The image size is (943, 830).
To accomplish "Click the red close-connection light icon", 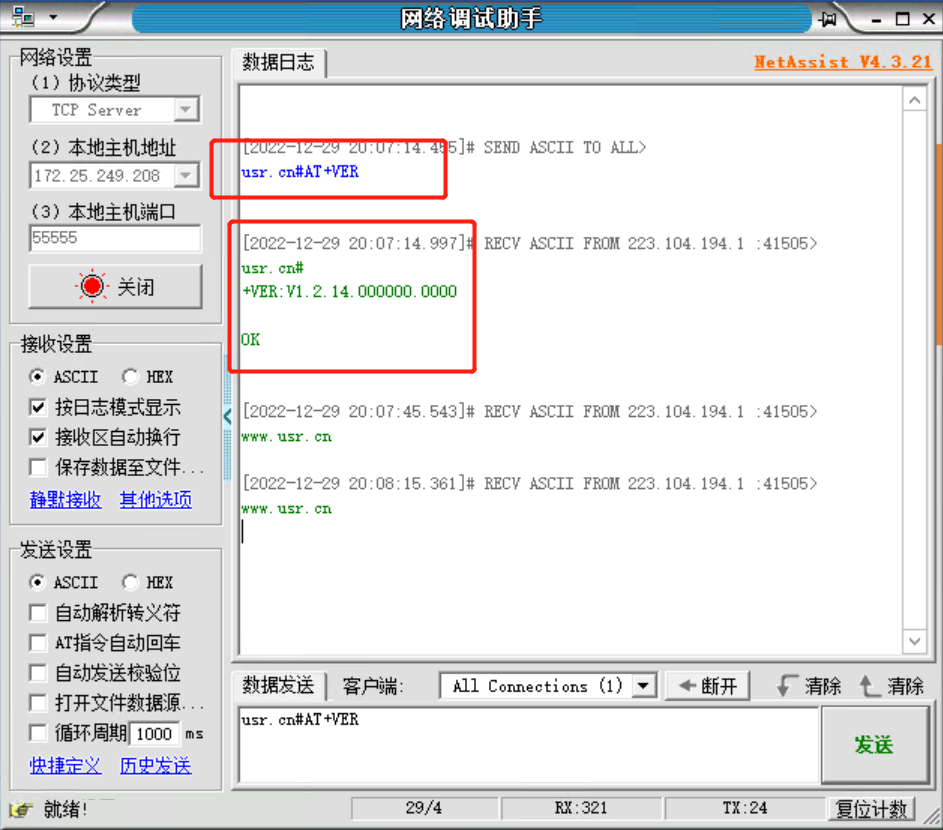I will pos(92,287).
